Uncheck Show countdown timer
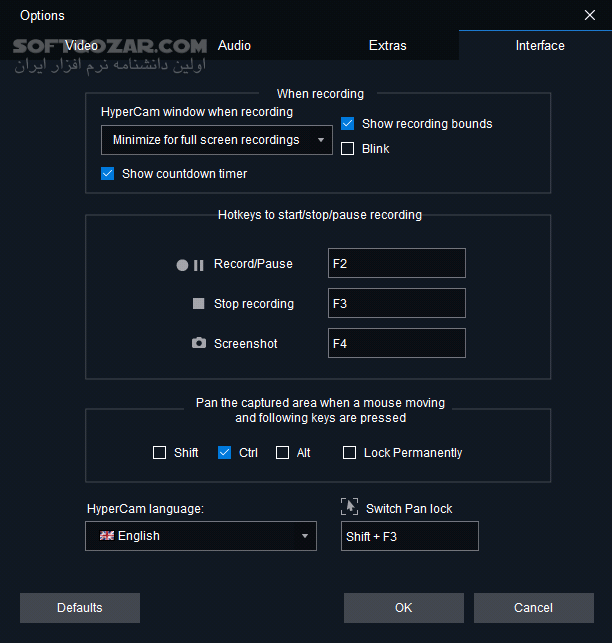612x643 pixels. coord(108,174)
